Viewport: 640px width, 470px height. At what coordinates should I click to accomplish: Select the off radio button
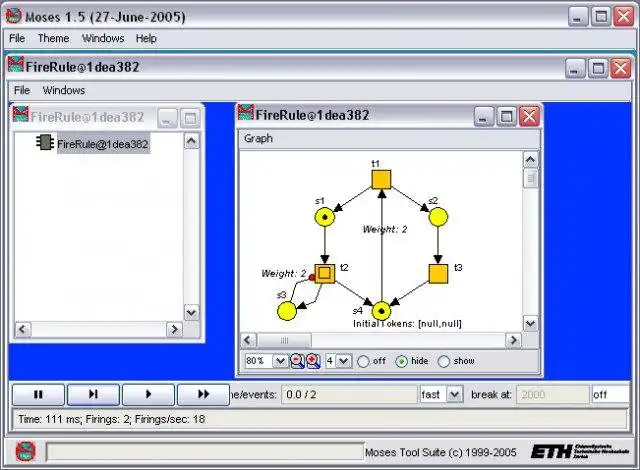(363, 361)
